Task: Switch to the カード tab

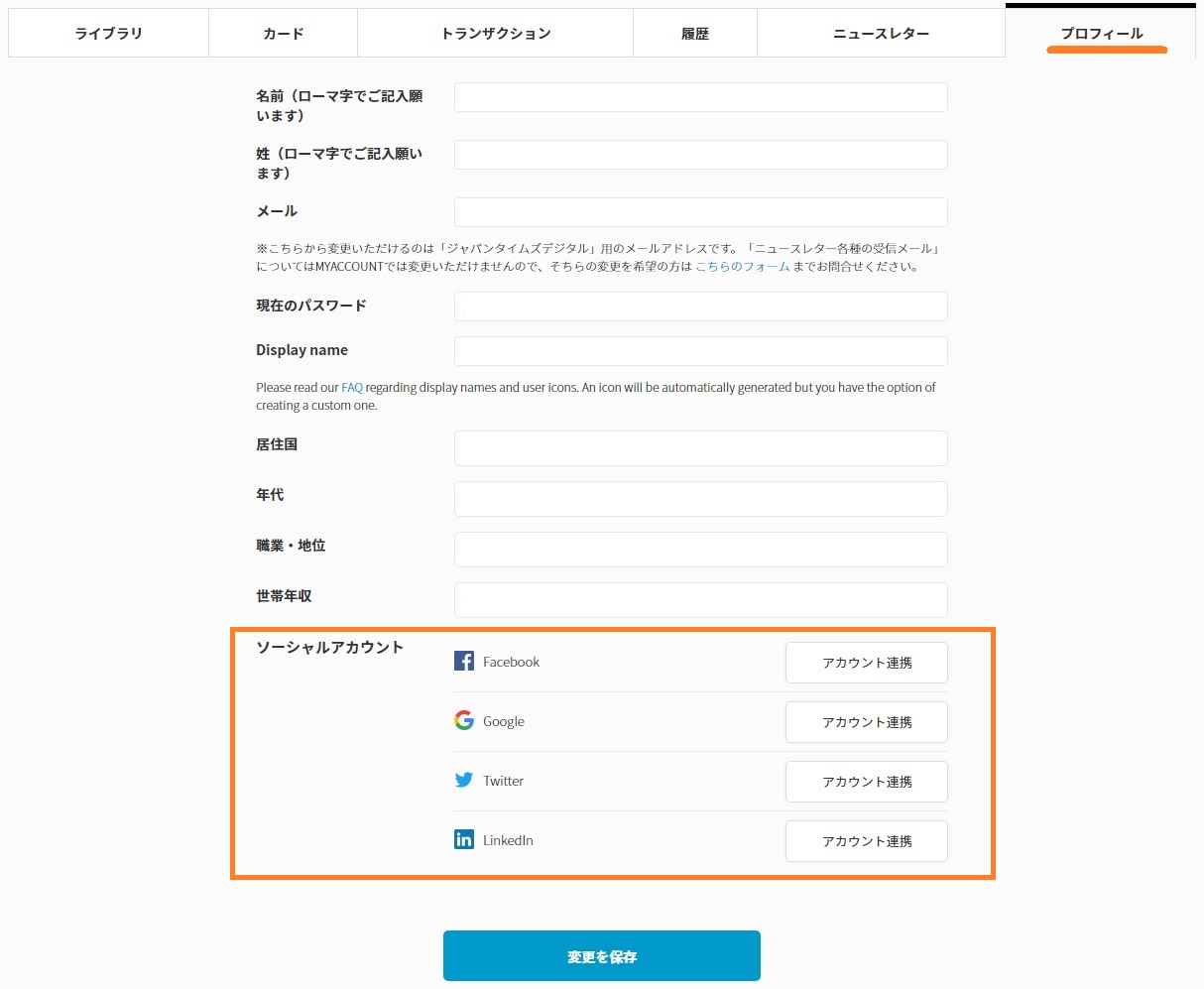Action: click(284, 33)
